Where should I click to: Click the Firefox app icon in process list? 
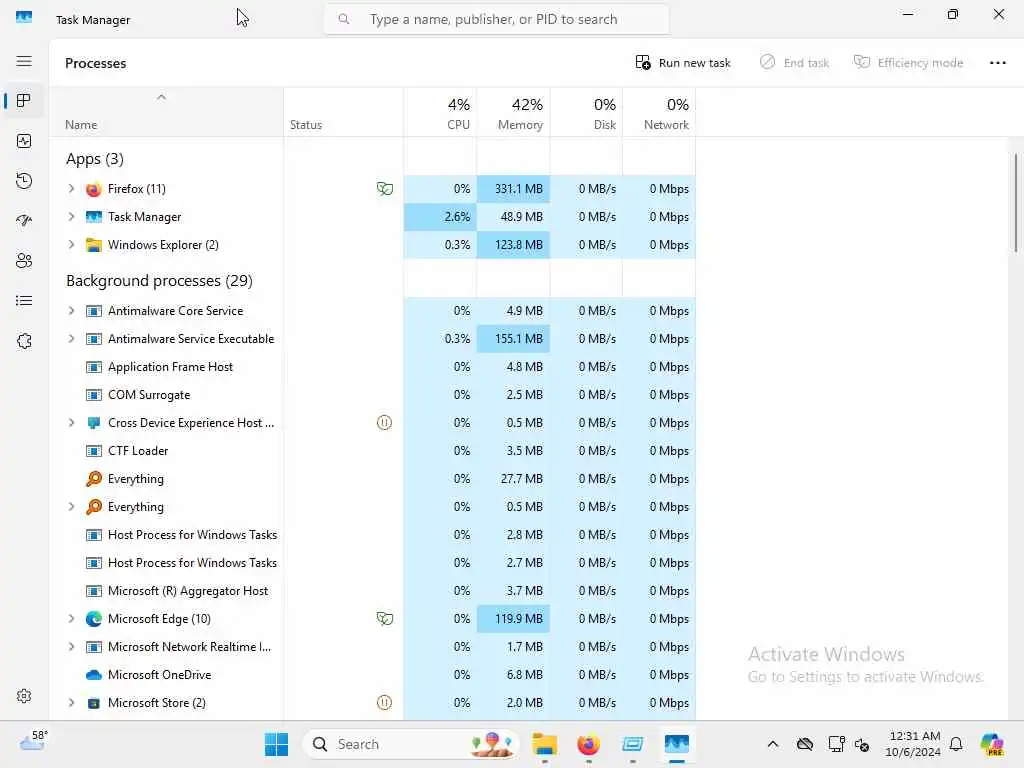click(x=93, y=189)
